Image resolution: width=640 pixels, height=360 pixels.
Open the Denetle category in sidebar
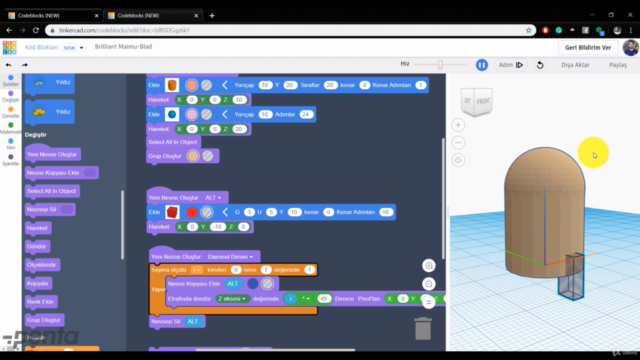(x=11, y=113)
